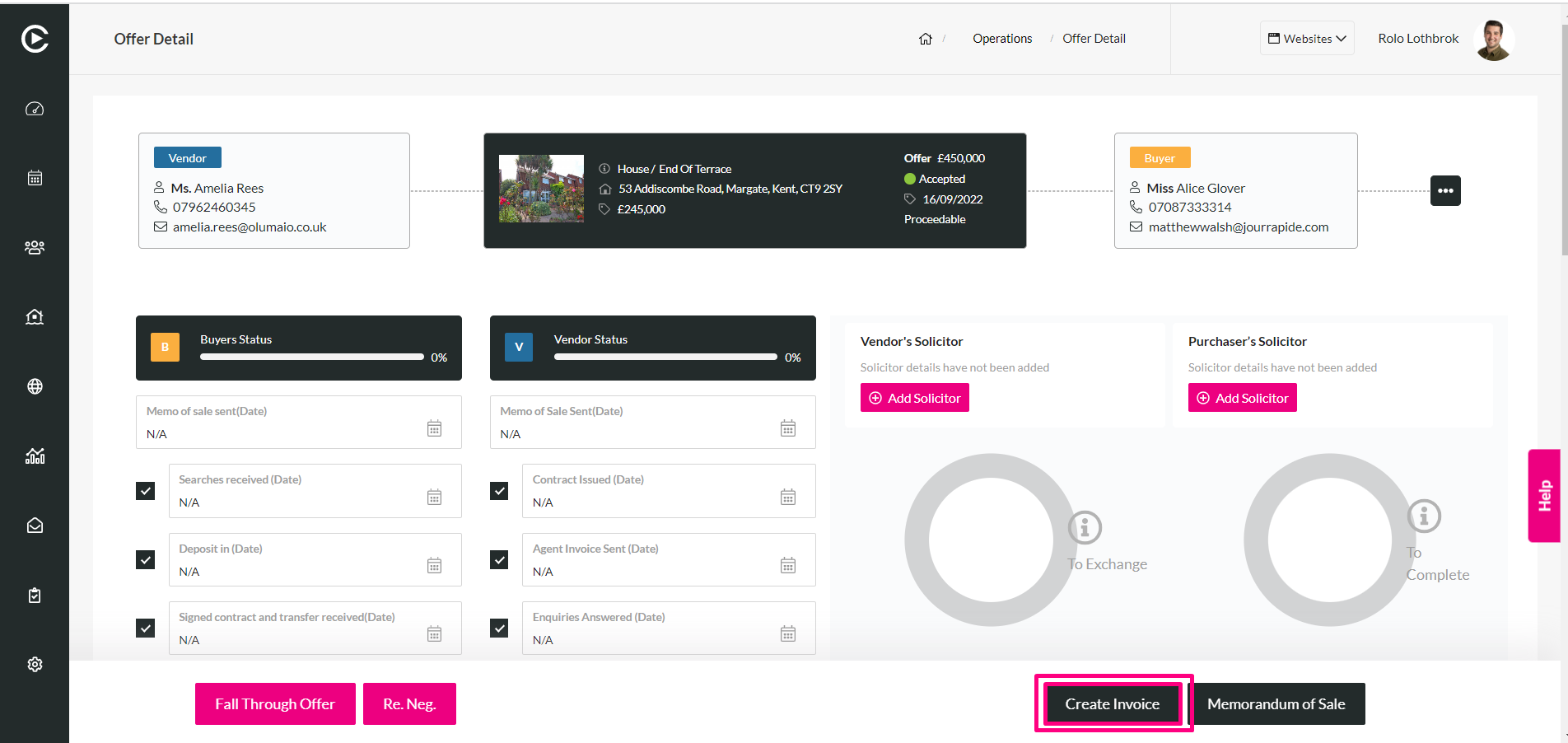Open the three-dots more options button
1568x743 pixels.
[1445, 190]
